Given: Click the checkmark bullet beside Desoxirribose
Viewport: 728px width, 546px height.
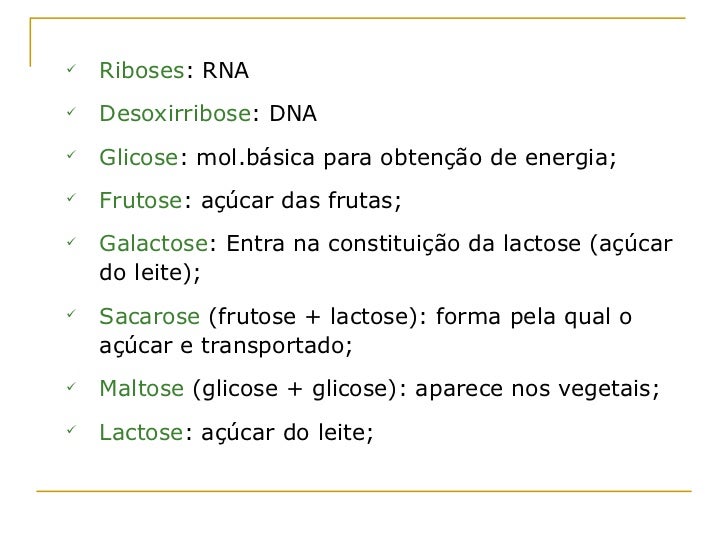Looking at the screenshot, I should (x=71, y=111).
